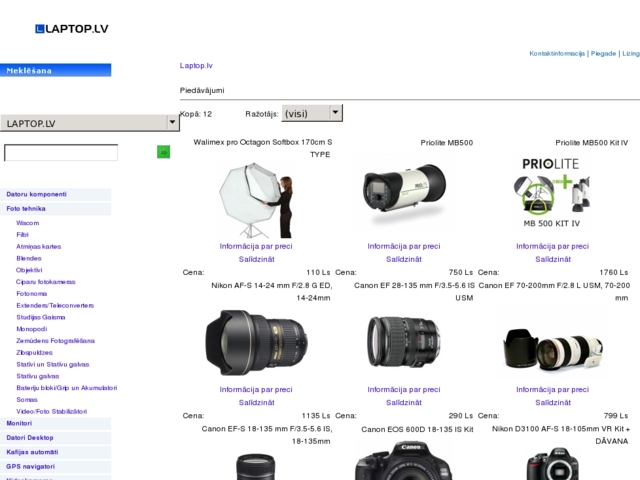Open the Piegāde delivery link
The image size is (640, 480).
click(603, 53)
